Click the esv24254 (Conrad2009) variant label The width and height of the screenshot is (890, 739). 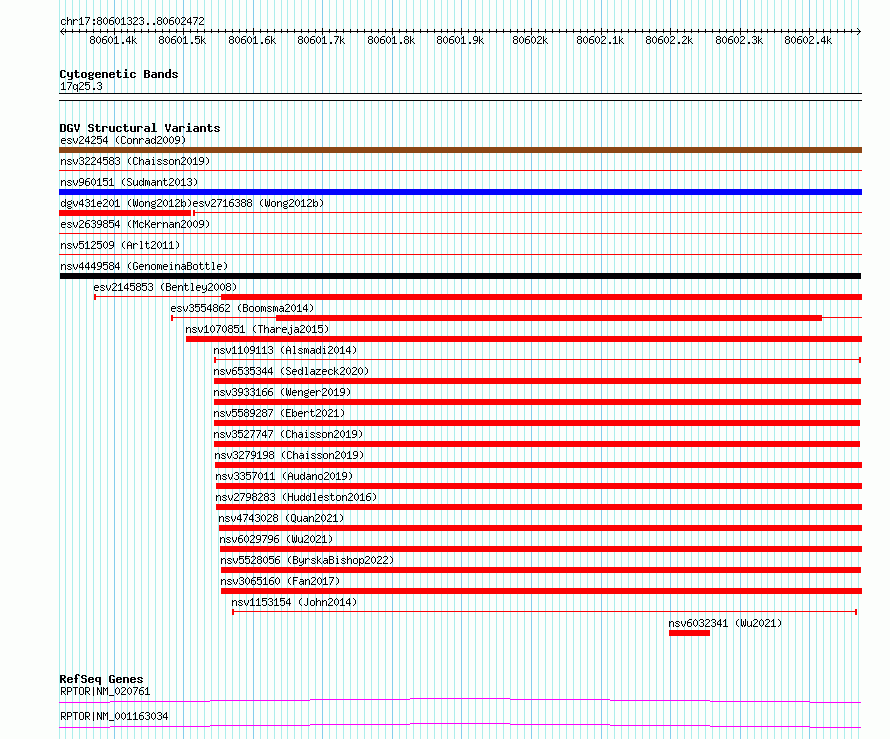tap(123, 140)
